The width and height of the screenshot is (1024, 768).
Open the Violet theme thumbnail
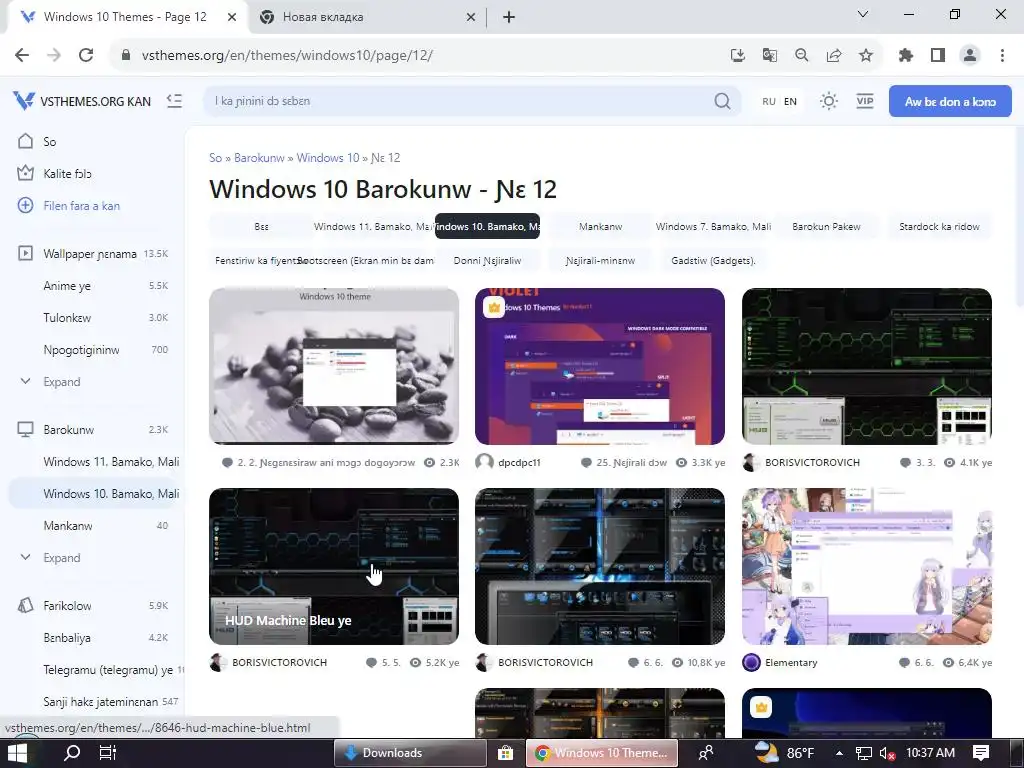(x=600, y=366)
